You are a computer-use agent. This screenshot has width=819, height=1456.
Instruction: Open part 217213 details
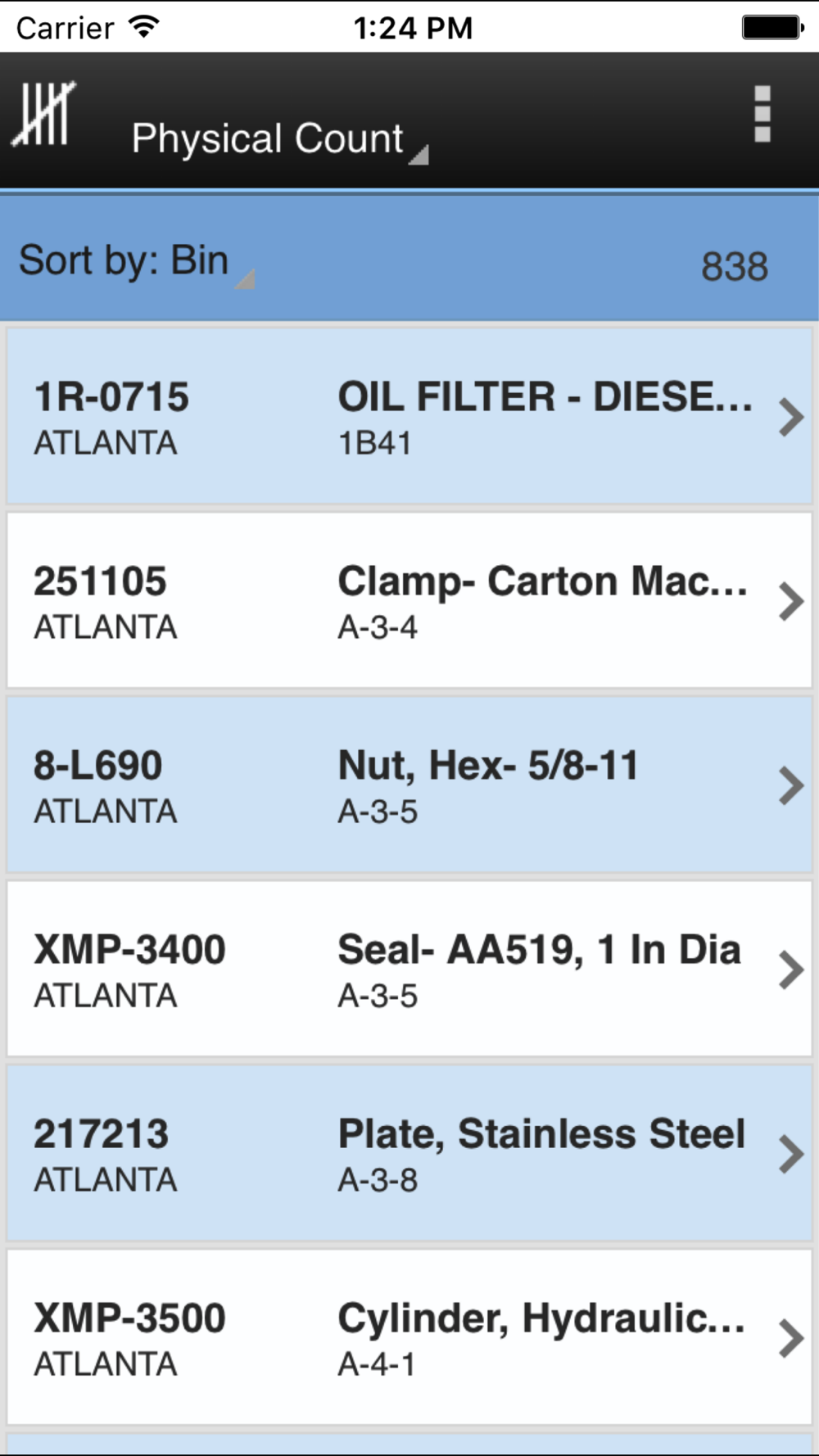pos(409,1153)
